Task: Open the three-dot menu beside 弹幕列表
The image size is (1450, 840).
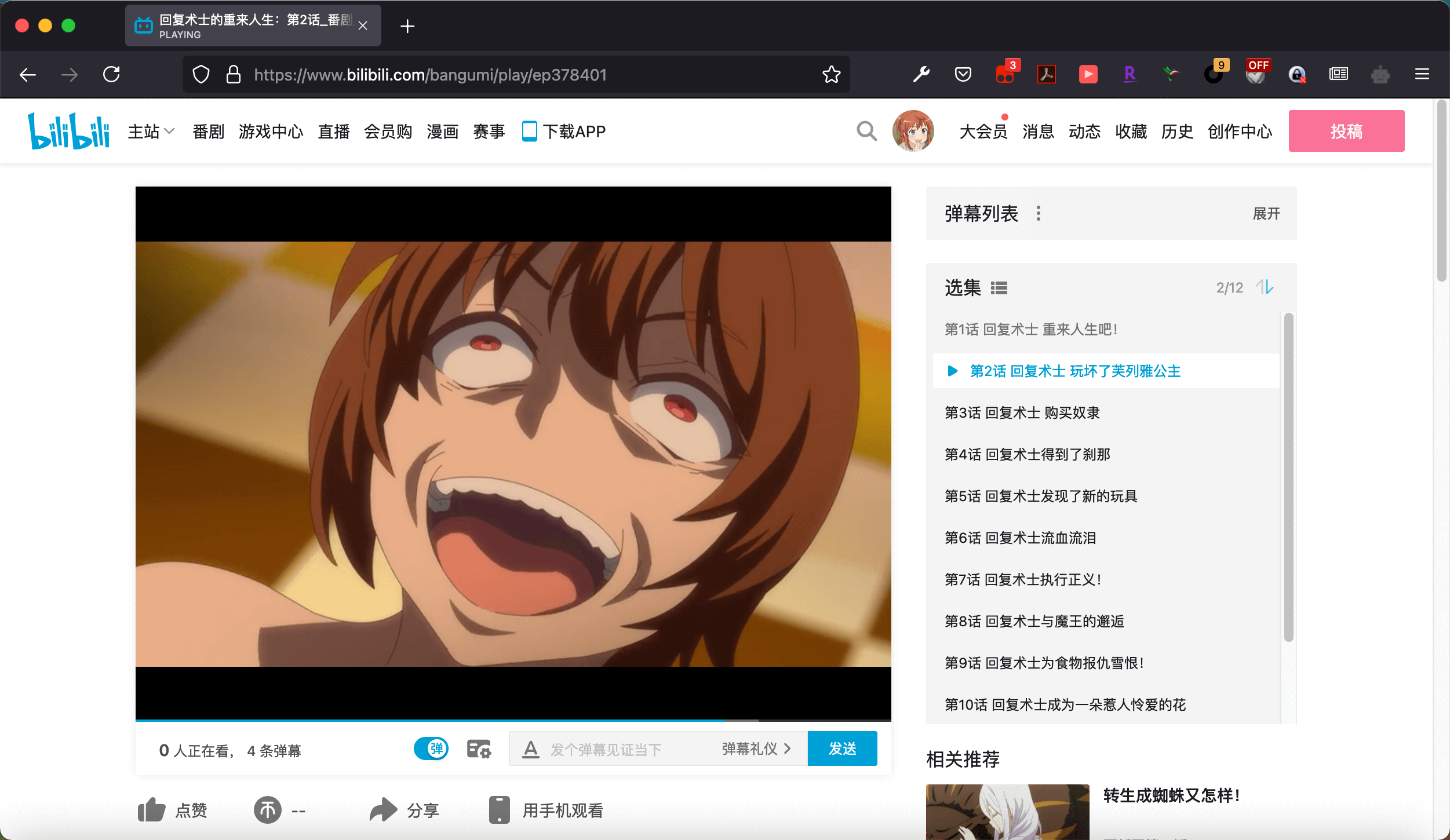Action: click(1038, 213)
